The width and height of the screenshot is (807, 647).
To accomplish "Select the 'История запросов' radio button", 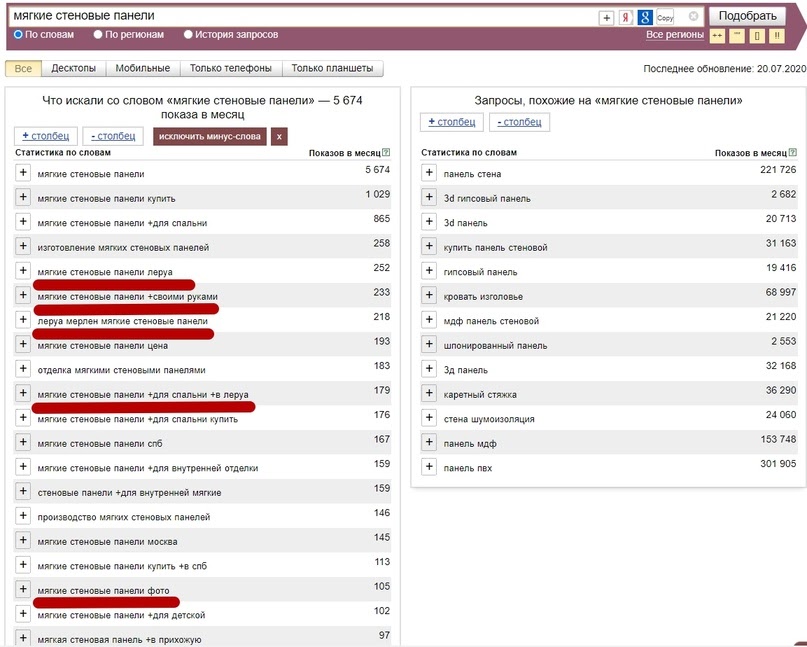I will point(188,34).
